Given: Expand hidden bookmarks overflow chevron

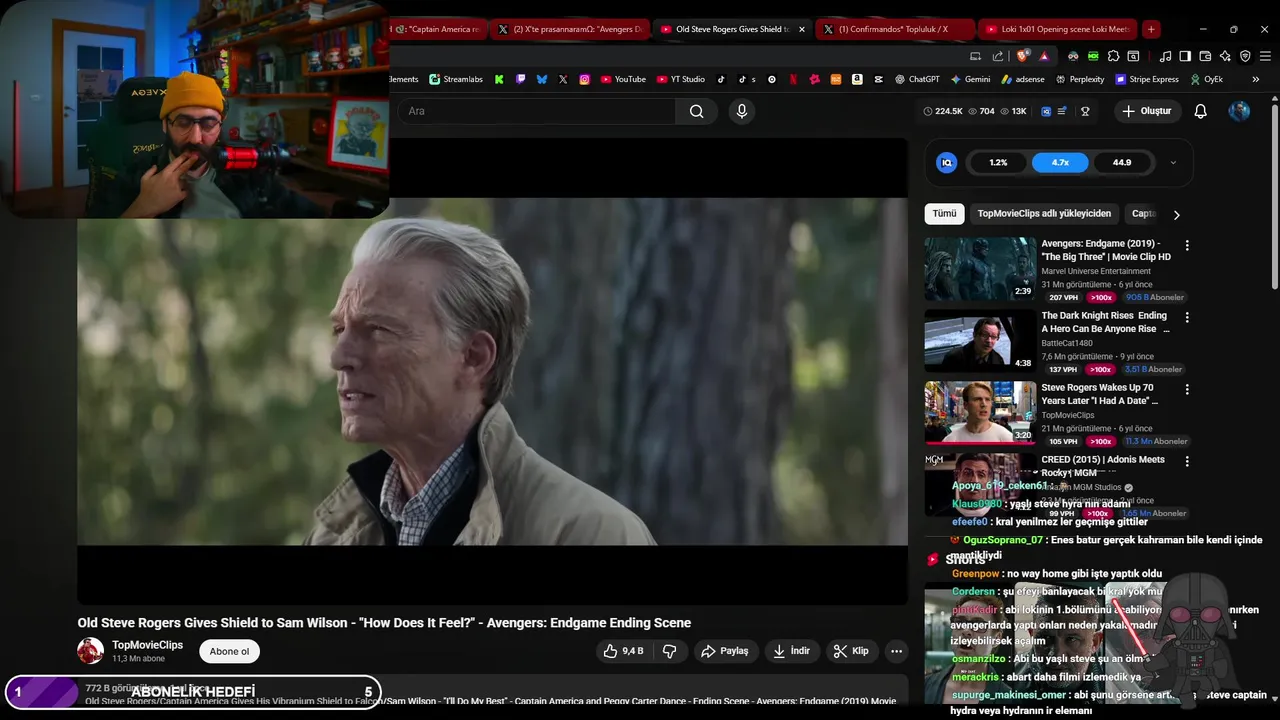Looking at the screenshot, I should 1256,79.
